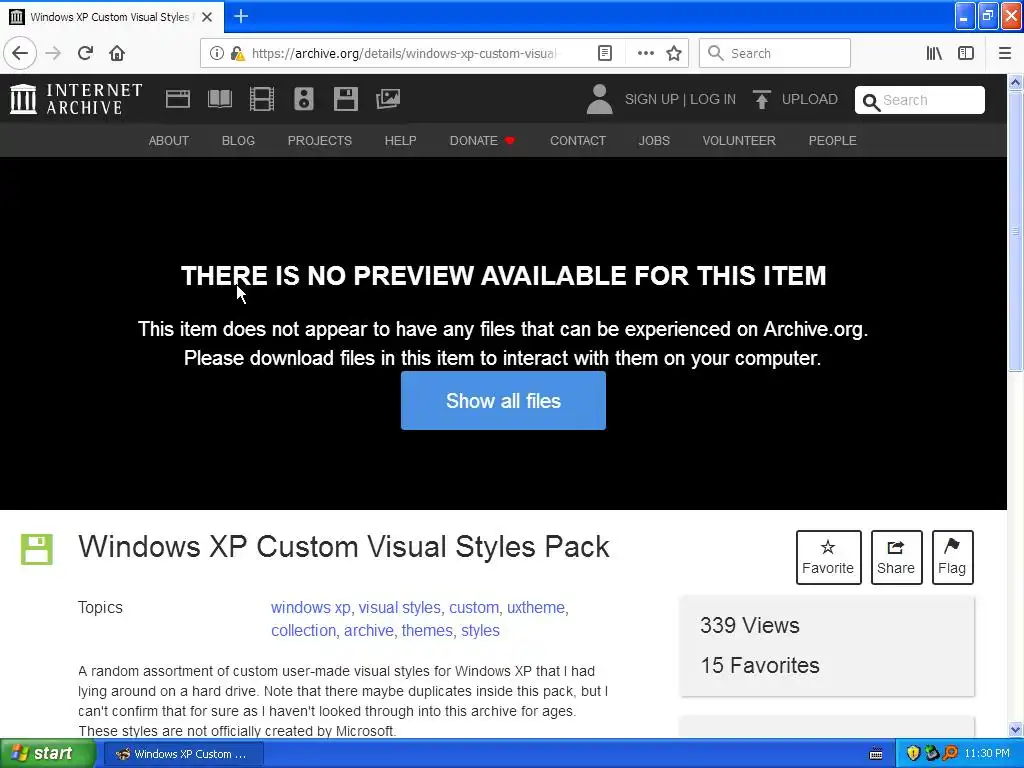Viewport: 1024px width, 768px height.
Task: Open the browser home page
Action: coord(117,53)
